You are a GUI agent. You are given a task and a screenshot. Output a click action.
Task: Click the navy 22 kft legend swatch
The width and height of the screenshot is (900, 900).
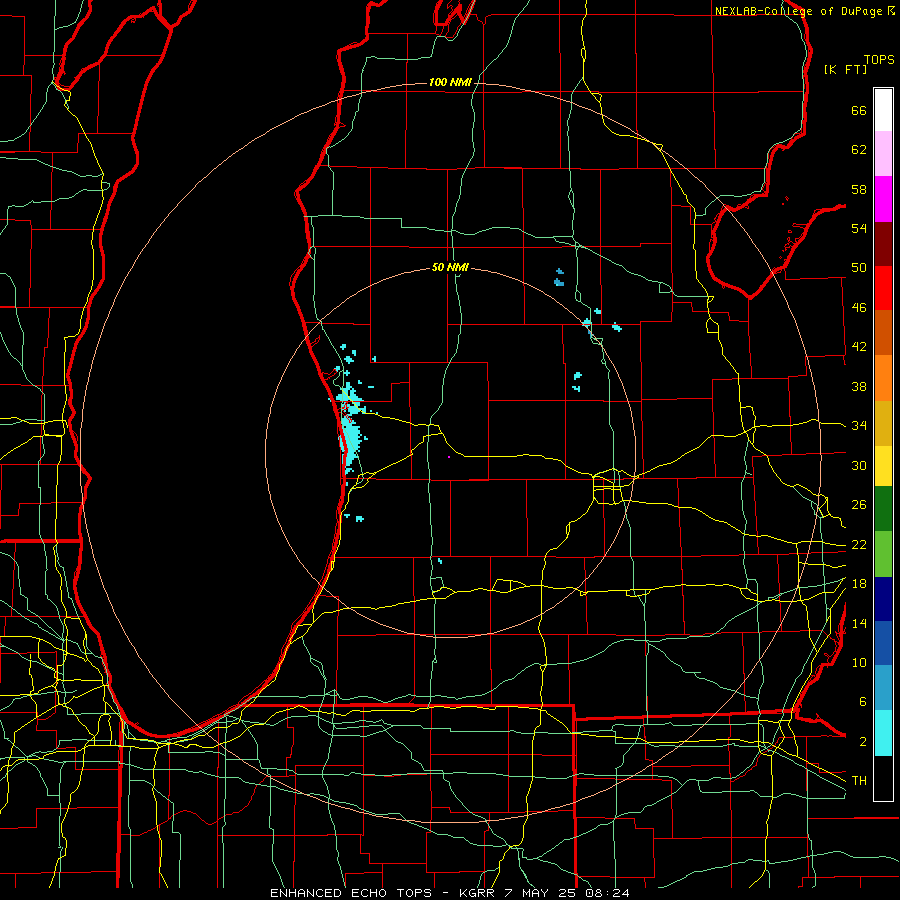pos(883,599)
